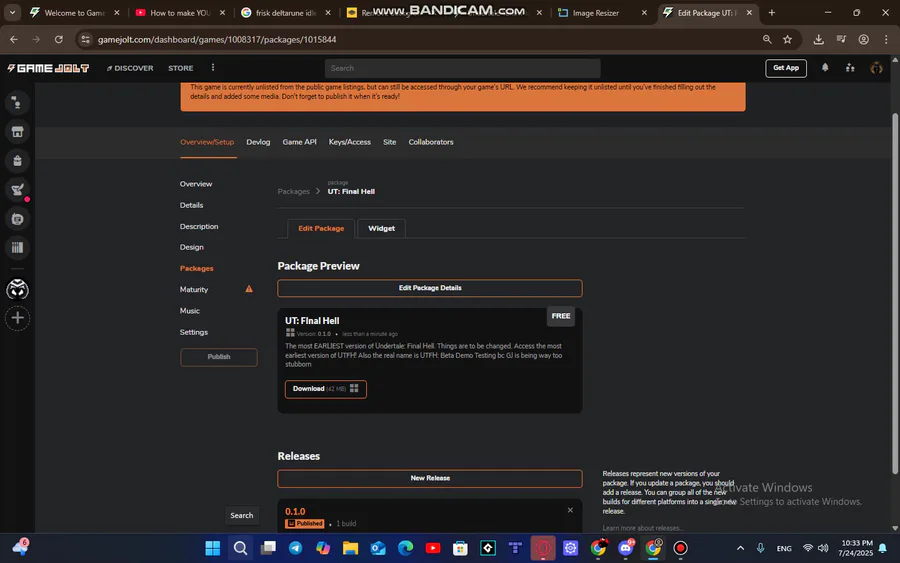
Task: Go to the Music section
Action: pyautogui.click(x=189, y=310)
